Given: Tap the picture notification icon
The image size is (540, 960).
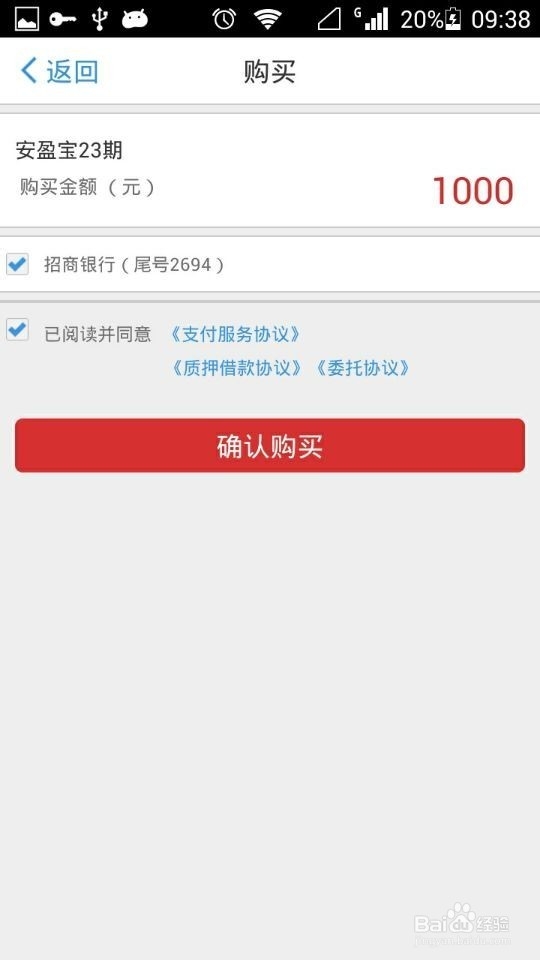Looking at the screenshot, I should [26, 19].
